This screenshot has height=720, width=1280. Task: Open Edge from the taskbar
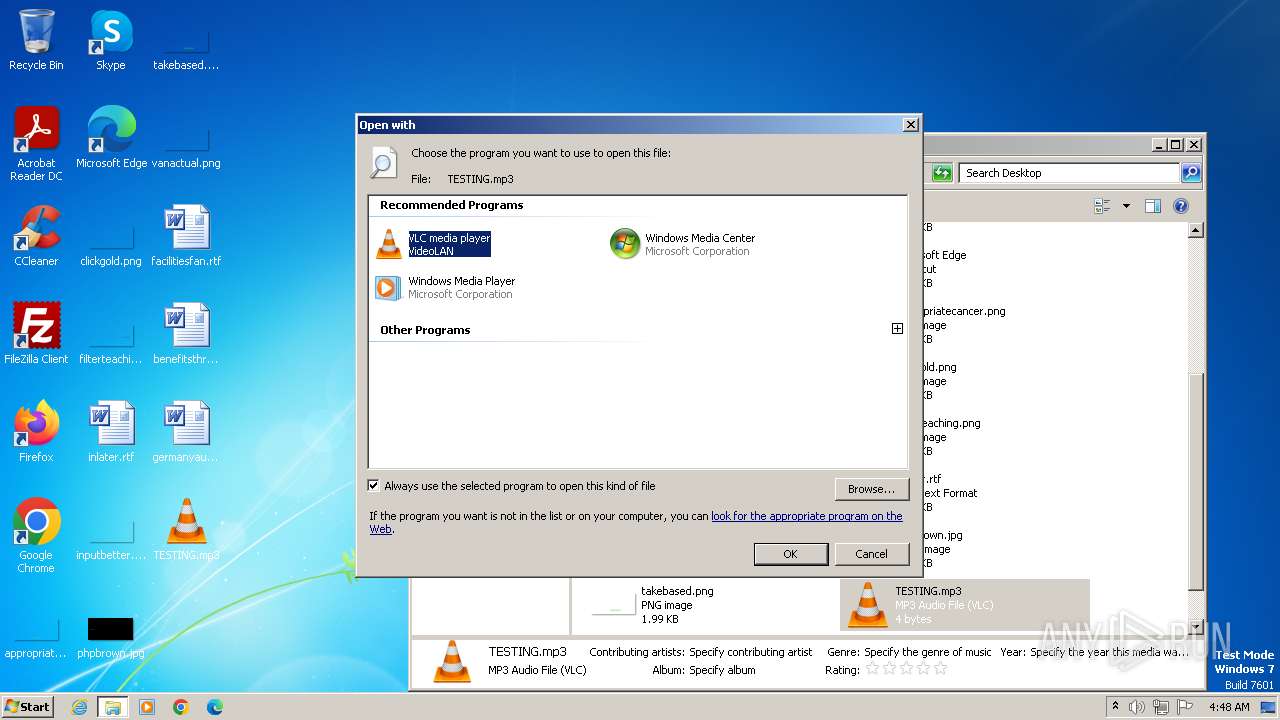214,707
